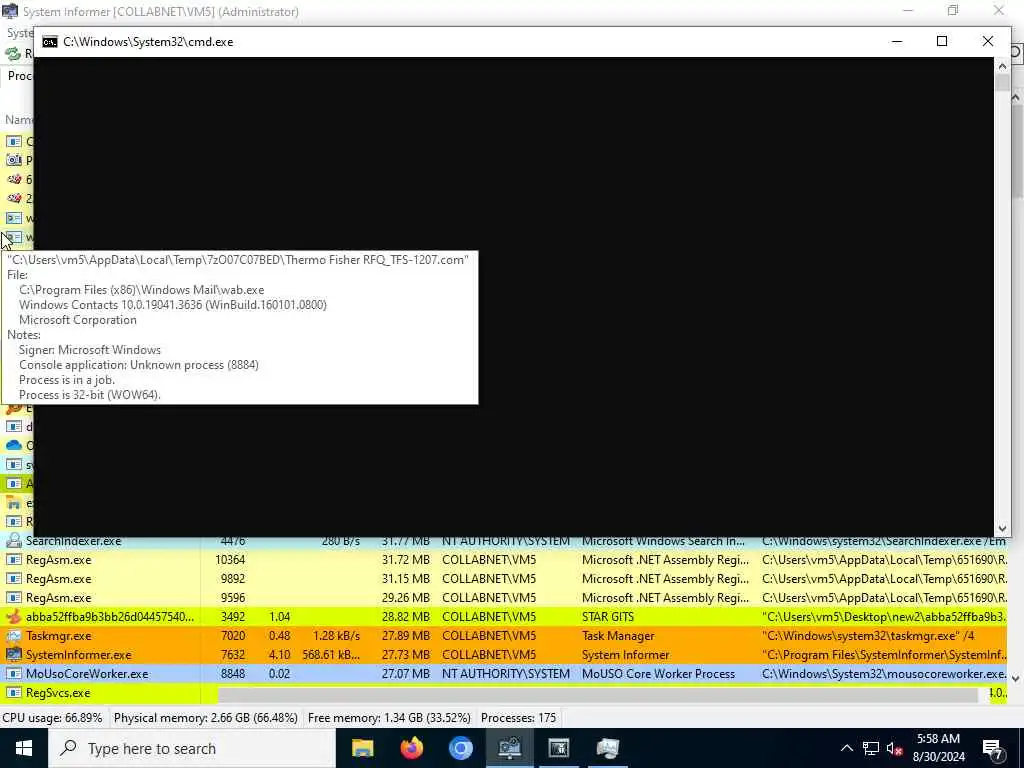Click the Type here to search box
1024x768 pixels.
191,748
